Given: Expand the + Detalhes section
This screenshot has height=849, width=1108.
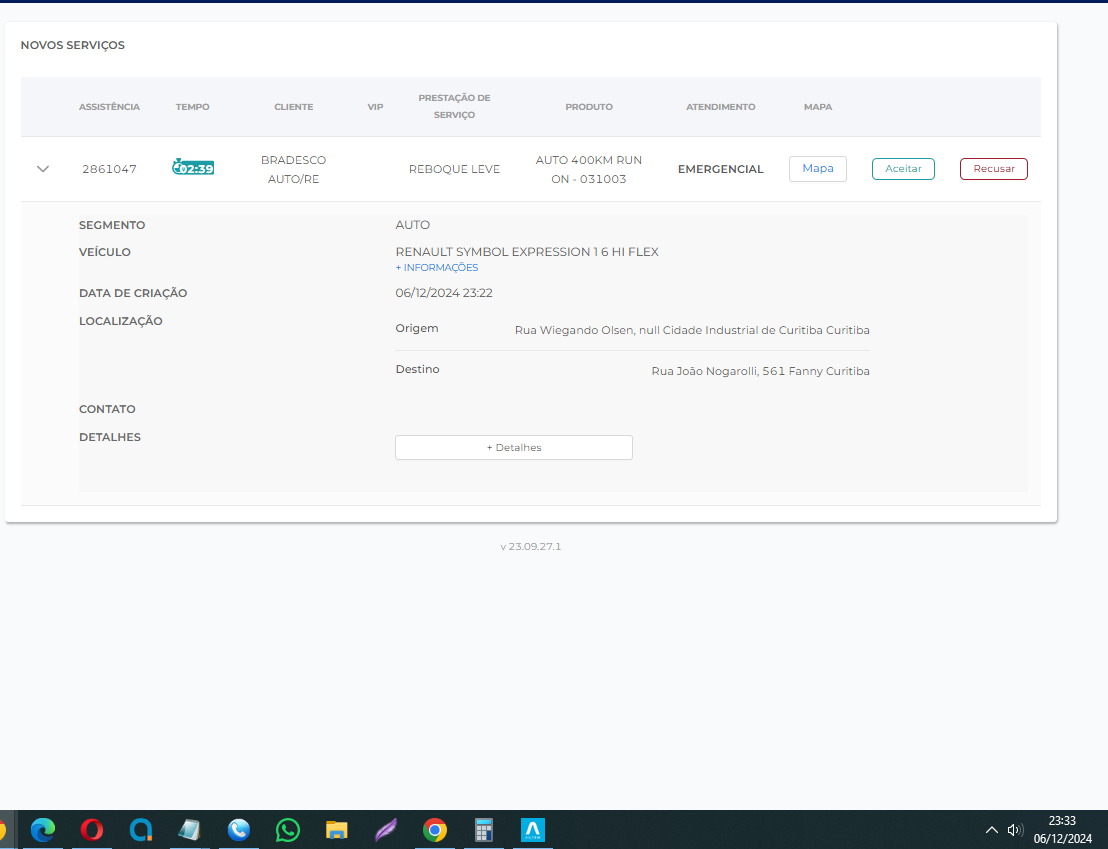Looking at the screenshot, I should [x=514, y=448].
